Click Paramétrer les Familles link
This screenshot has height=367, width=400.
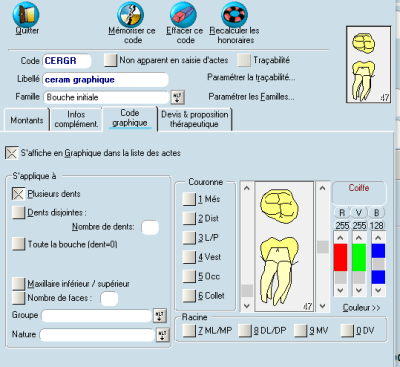(x=251, y=97)
